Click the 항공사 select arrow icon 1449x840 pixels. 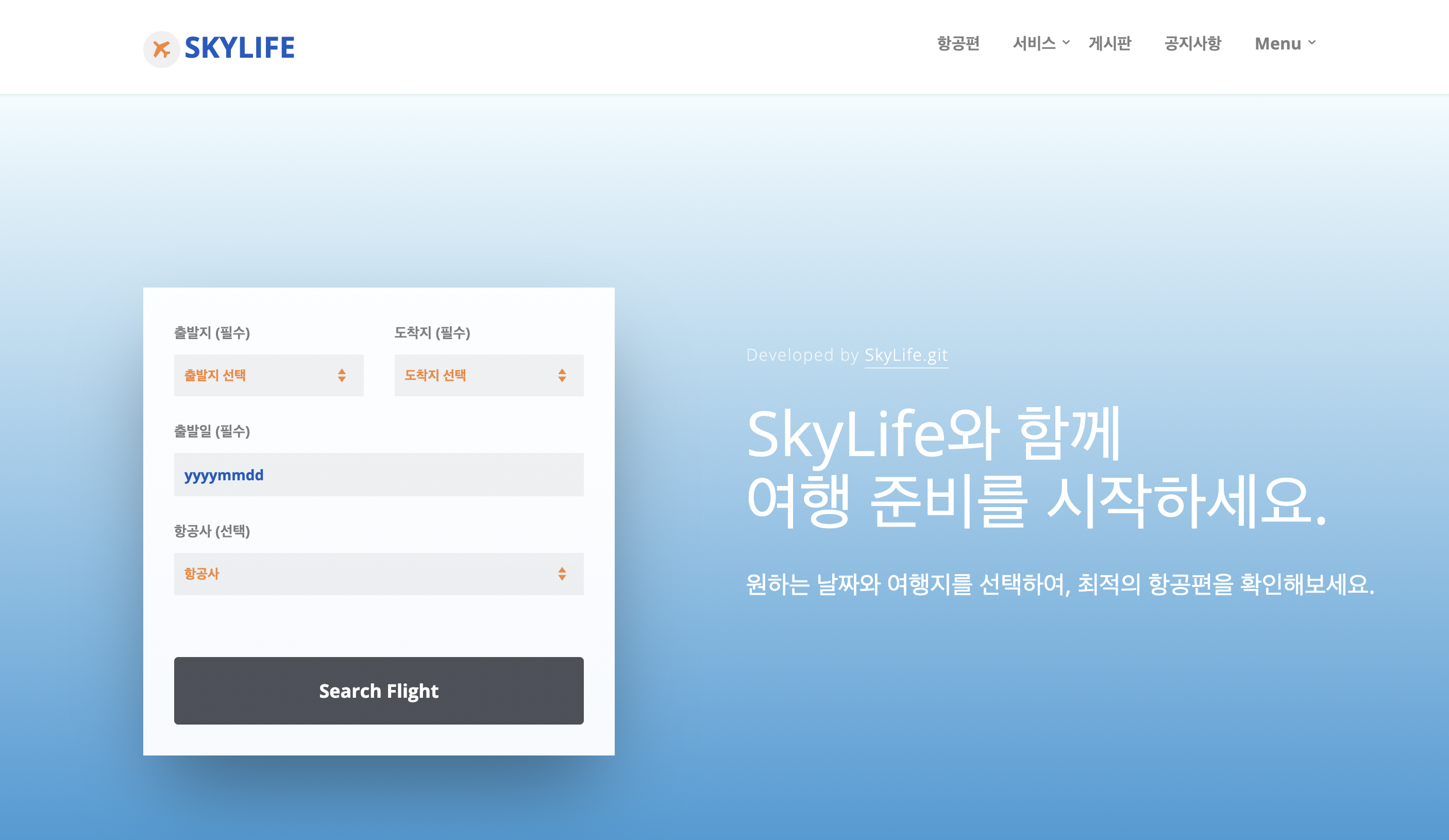pos(562,574)
